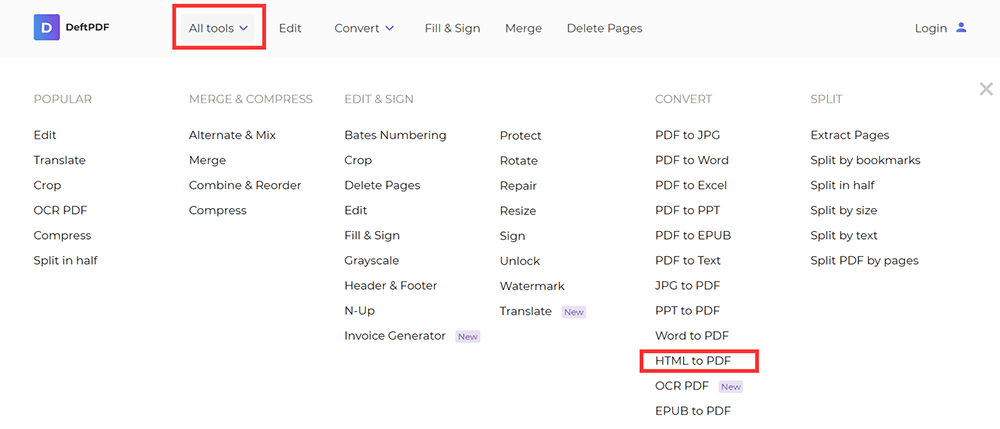The width and height of the screenshot is (1000, 429).
Task: Open Fill & Sign in top navigation
Action: (x=452, y=28)
